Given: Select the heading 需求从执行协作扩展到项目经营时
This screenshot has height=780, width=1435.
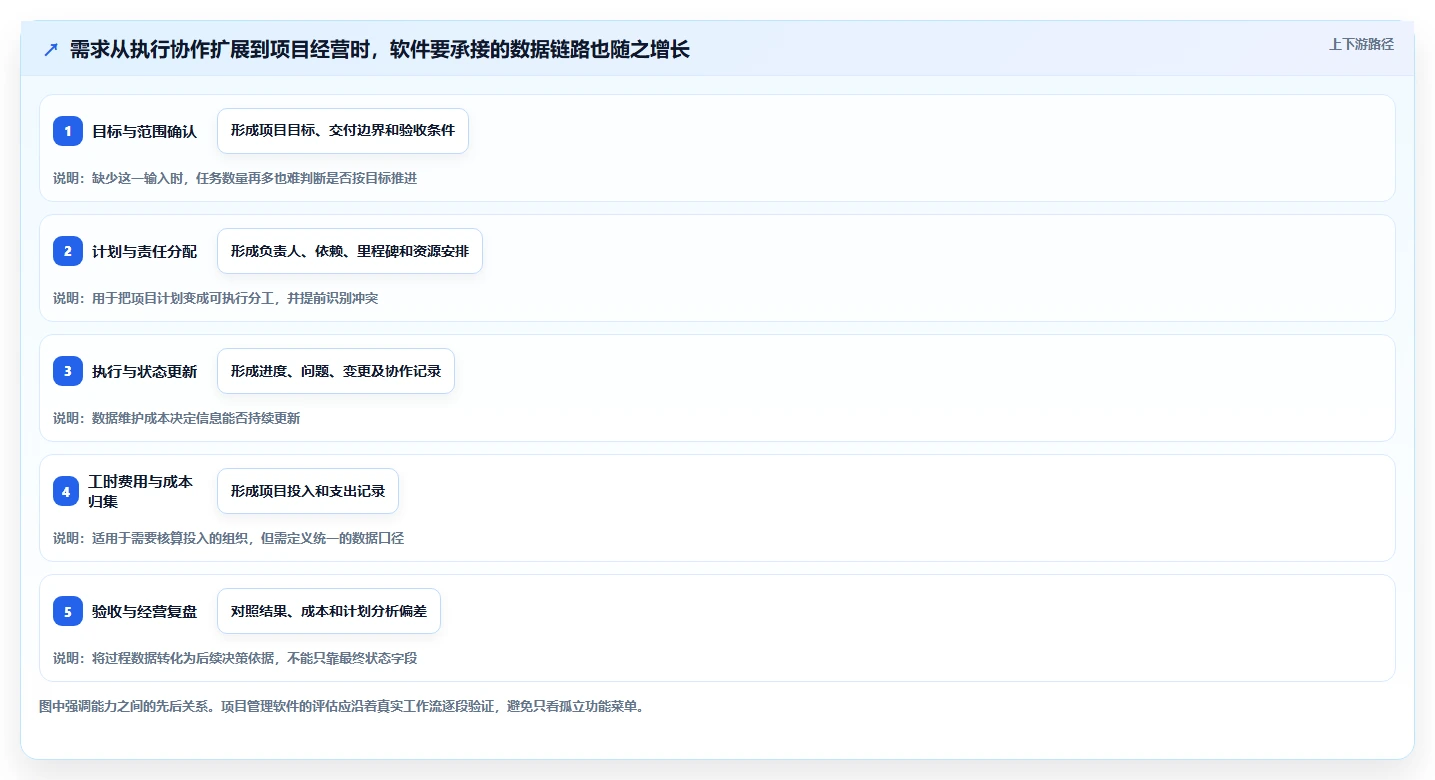Looking at the screenshot, I should click(380, 49).
